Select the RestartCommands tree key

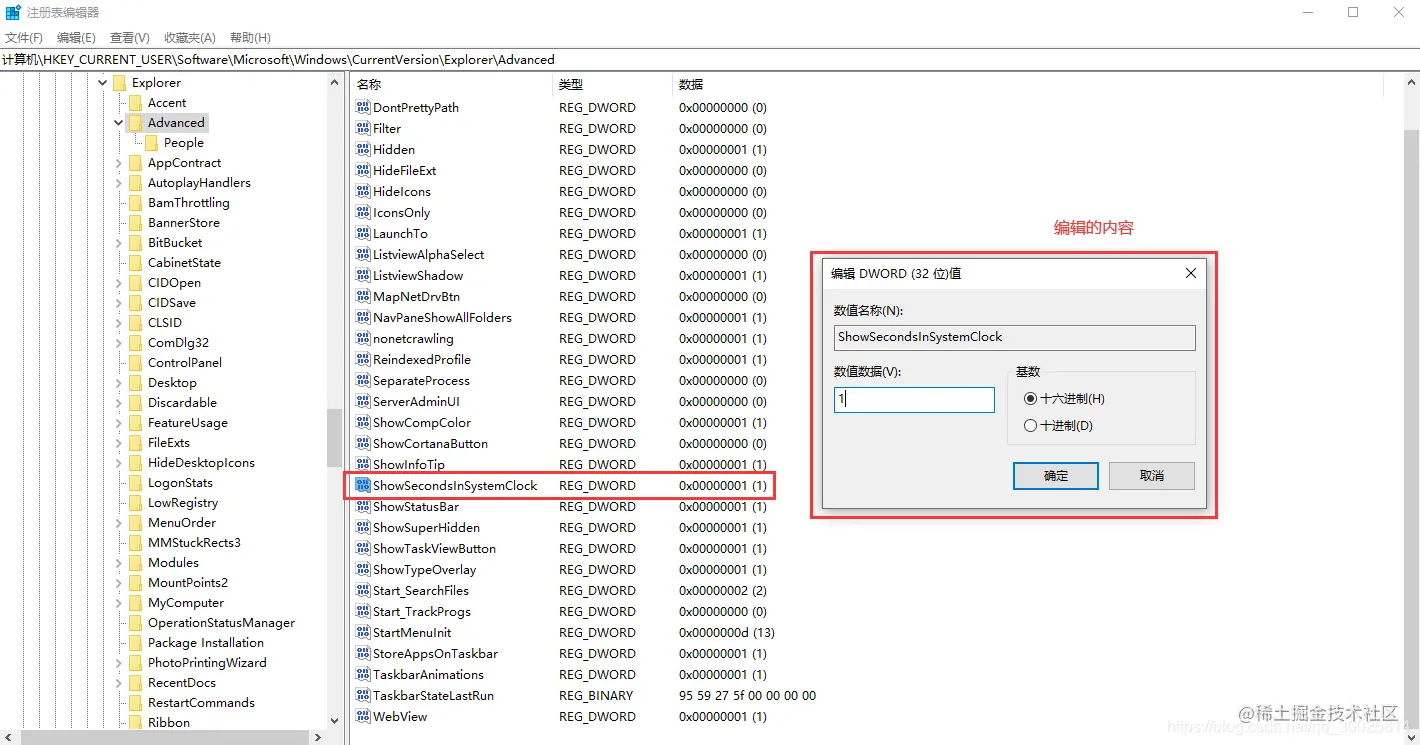click(201, 703)
